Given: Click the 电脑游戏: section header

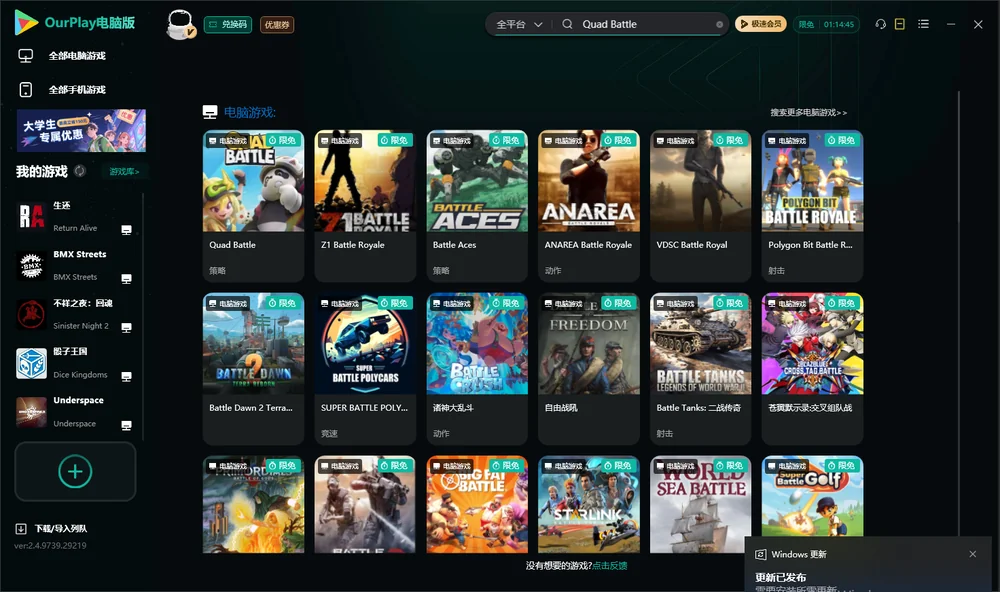Looking at the screenshot, I should [x=249, y=112].
